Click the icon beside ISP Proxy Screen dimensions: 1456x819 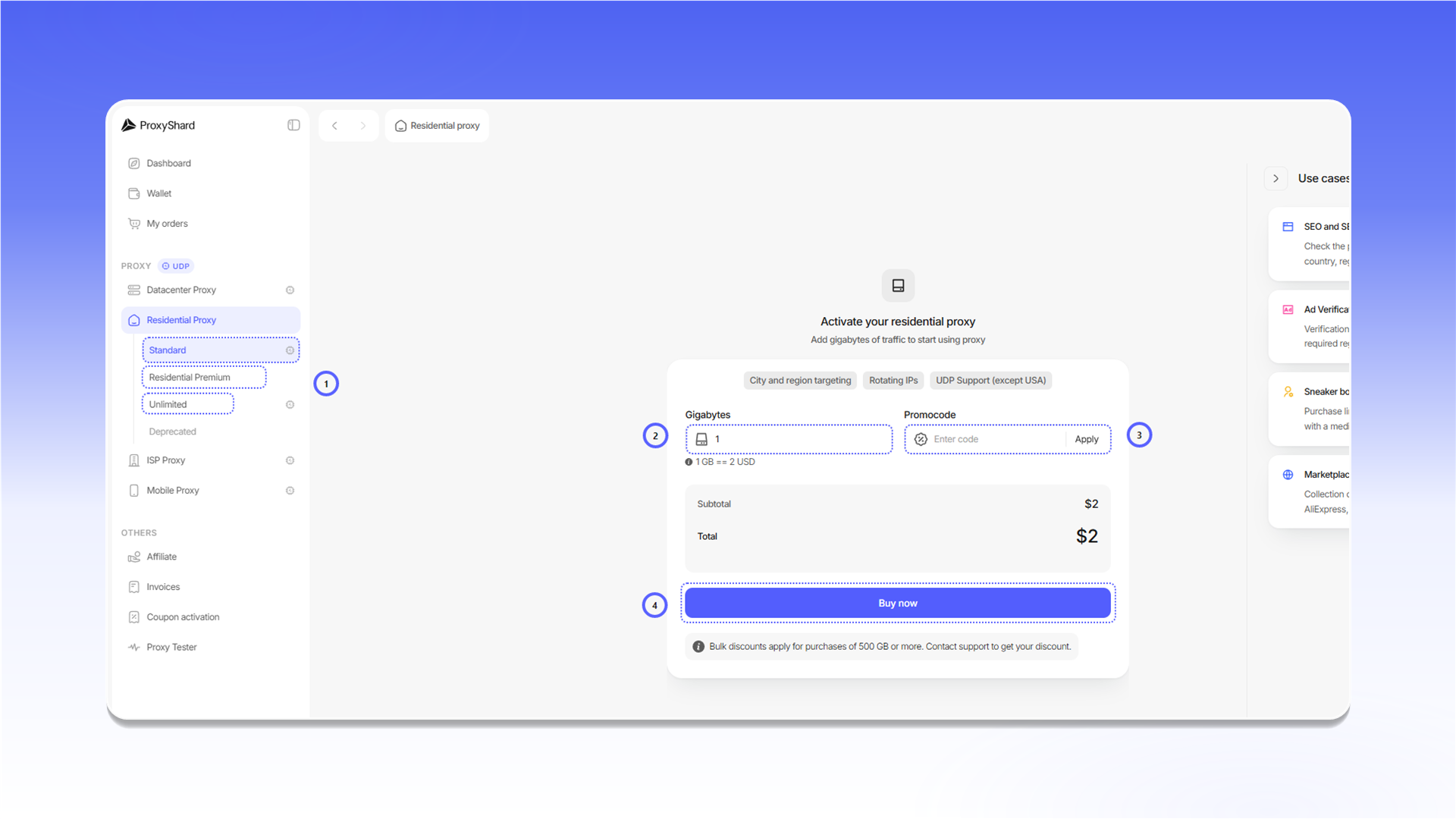(x=290, y=460)
